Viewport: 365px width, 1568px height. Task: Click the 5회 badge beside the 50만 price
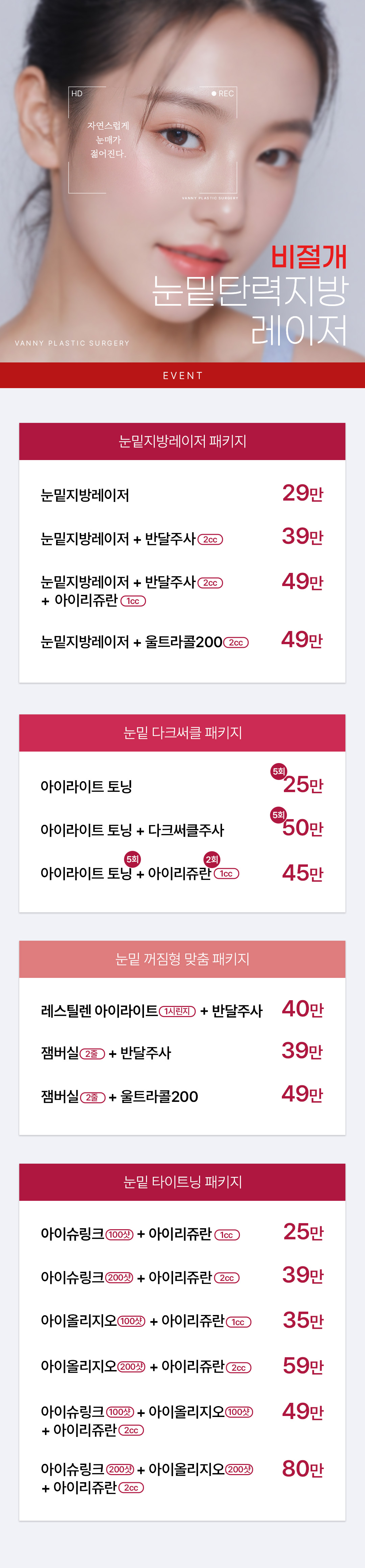pos(278,814)
